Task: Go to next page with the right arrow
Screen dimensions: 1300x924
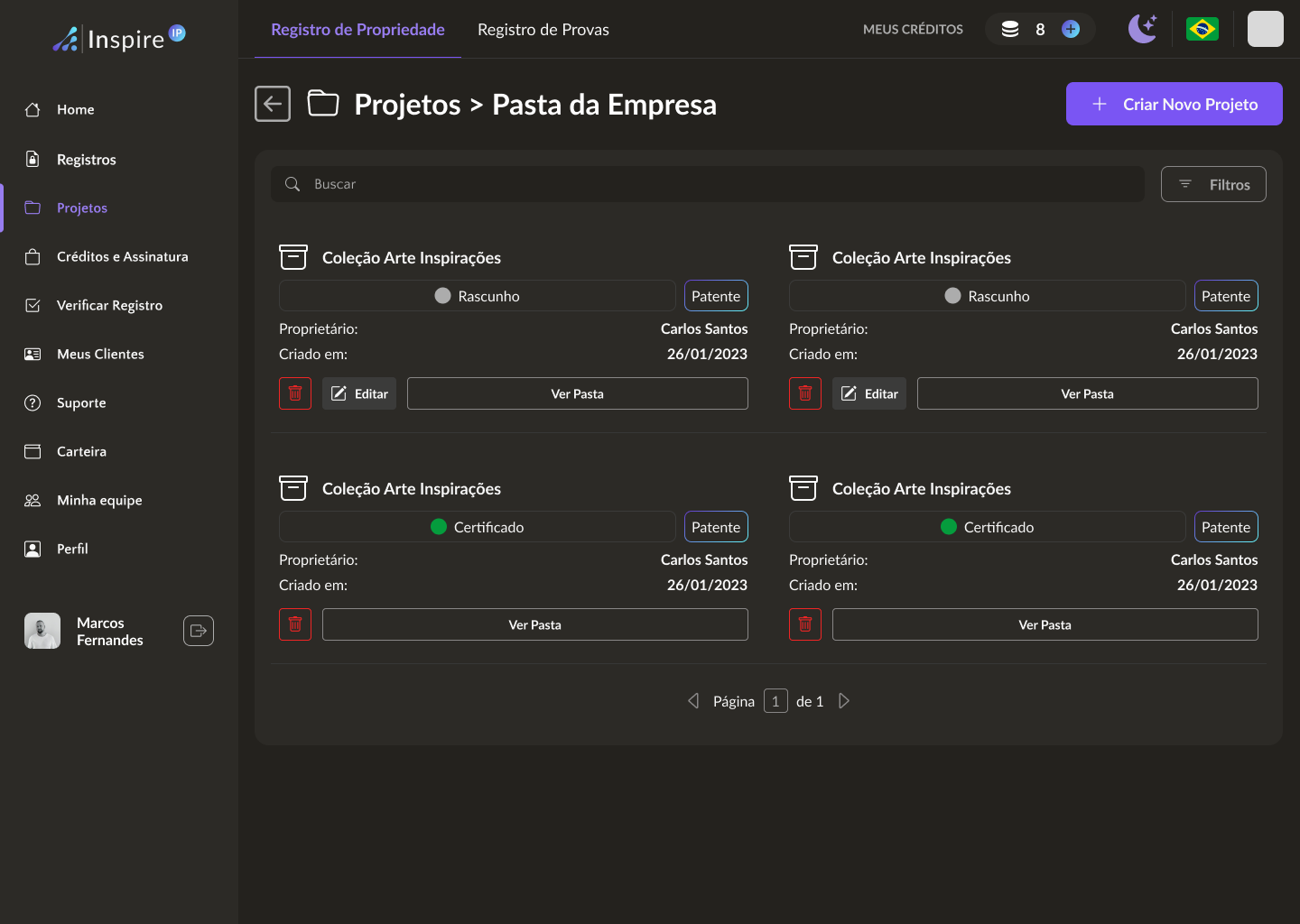Action: pyautogui.click(x=844, y=701)
